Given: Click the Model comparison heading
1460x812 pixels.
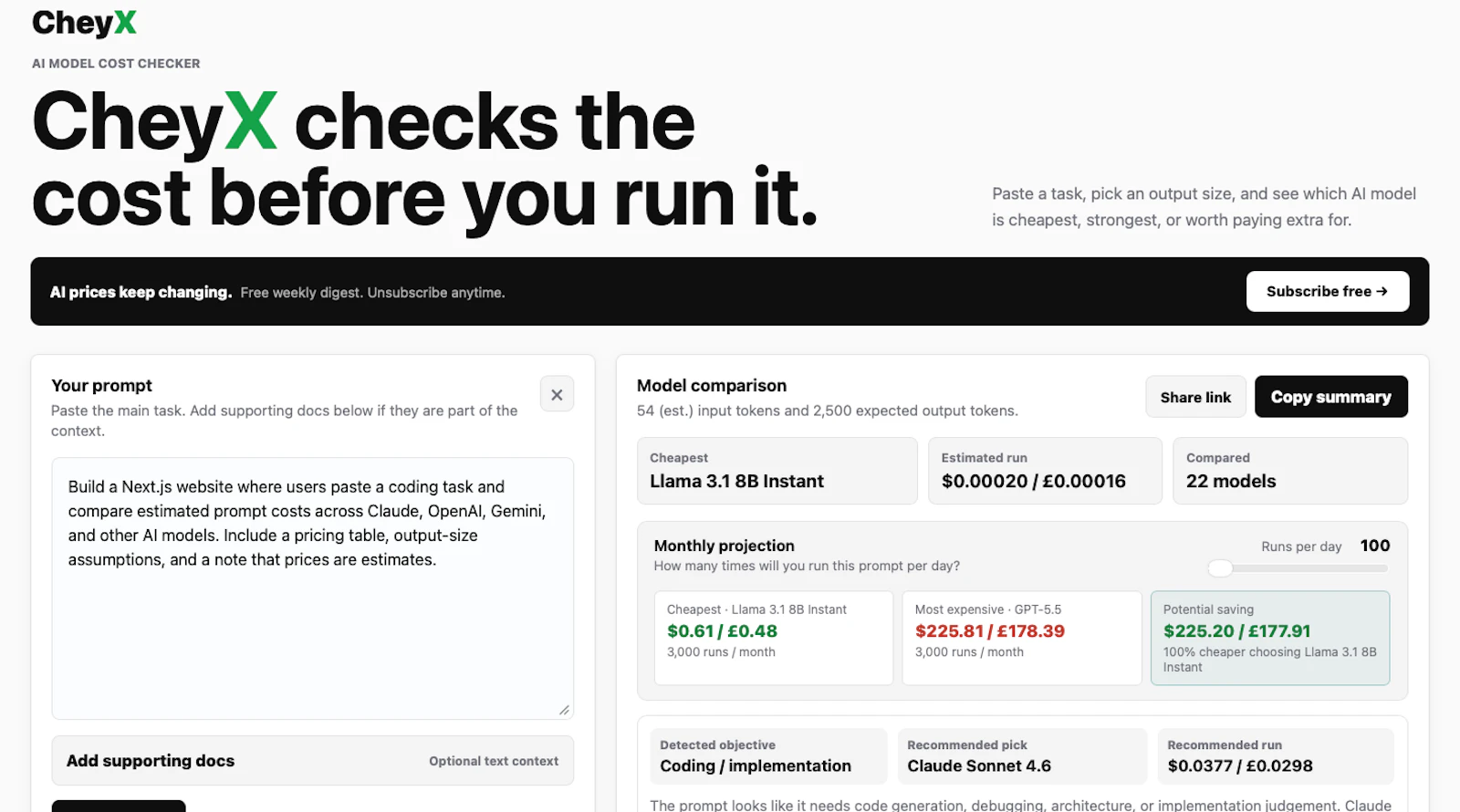Looking at the screenshot, I should [712, 386].
